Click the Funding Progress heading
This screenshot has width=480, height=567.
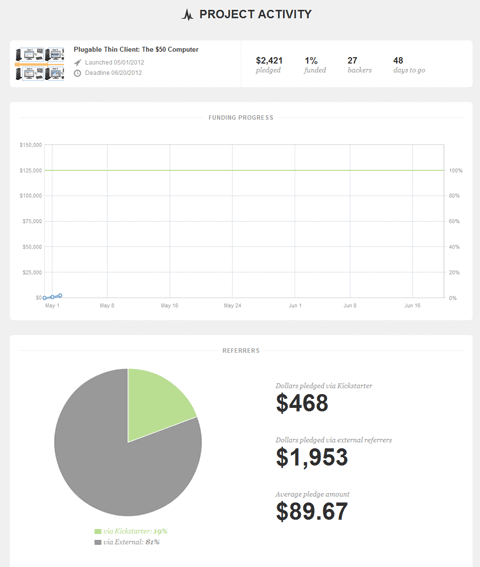(x=241, y=118)
